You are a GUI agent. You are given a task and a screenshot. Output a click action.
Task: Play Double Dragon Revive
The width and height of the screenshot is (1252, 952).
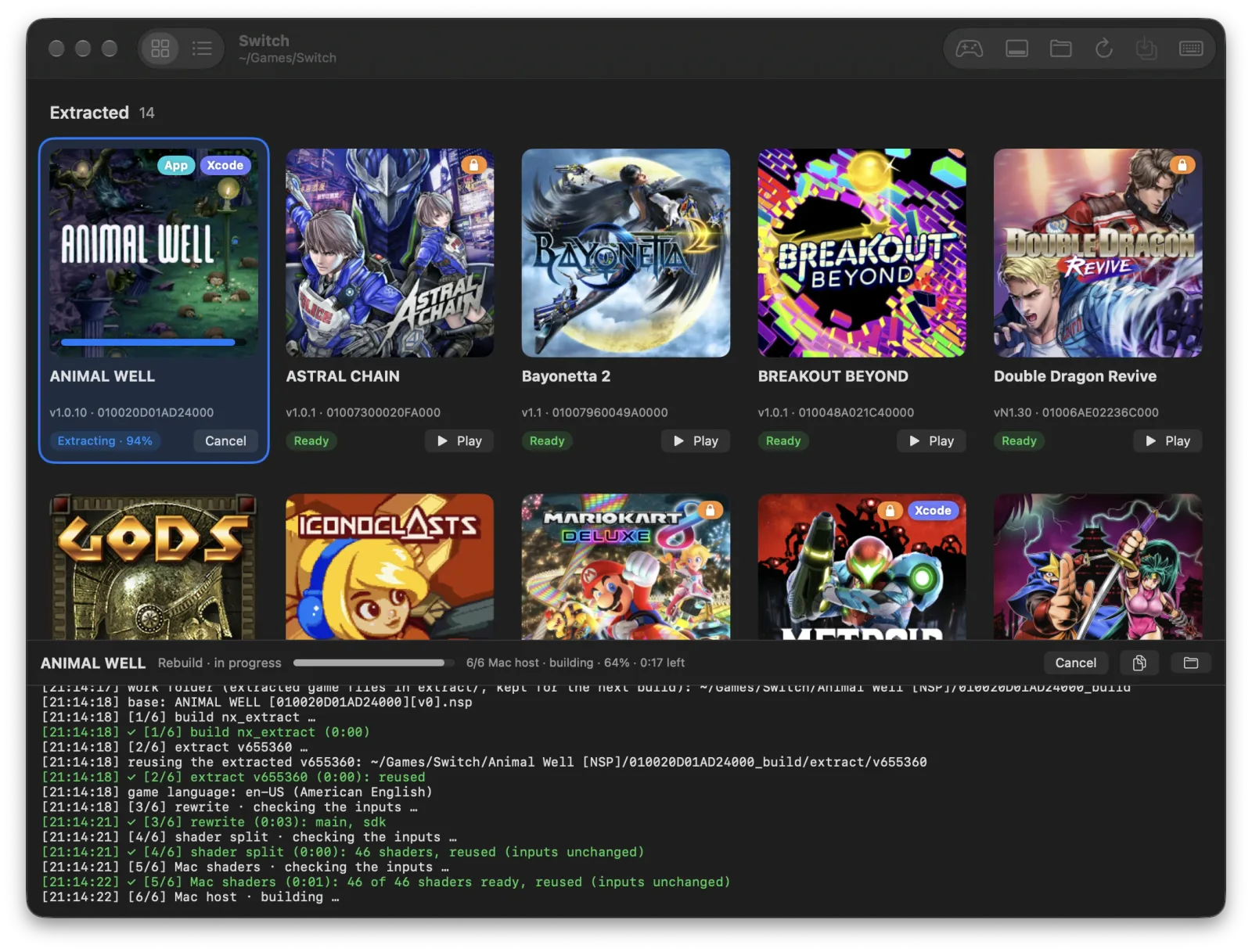1167,441
